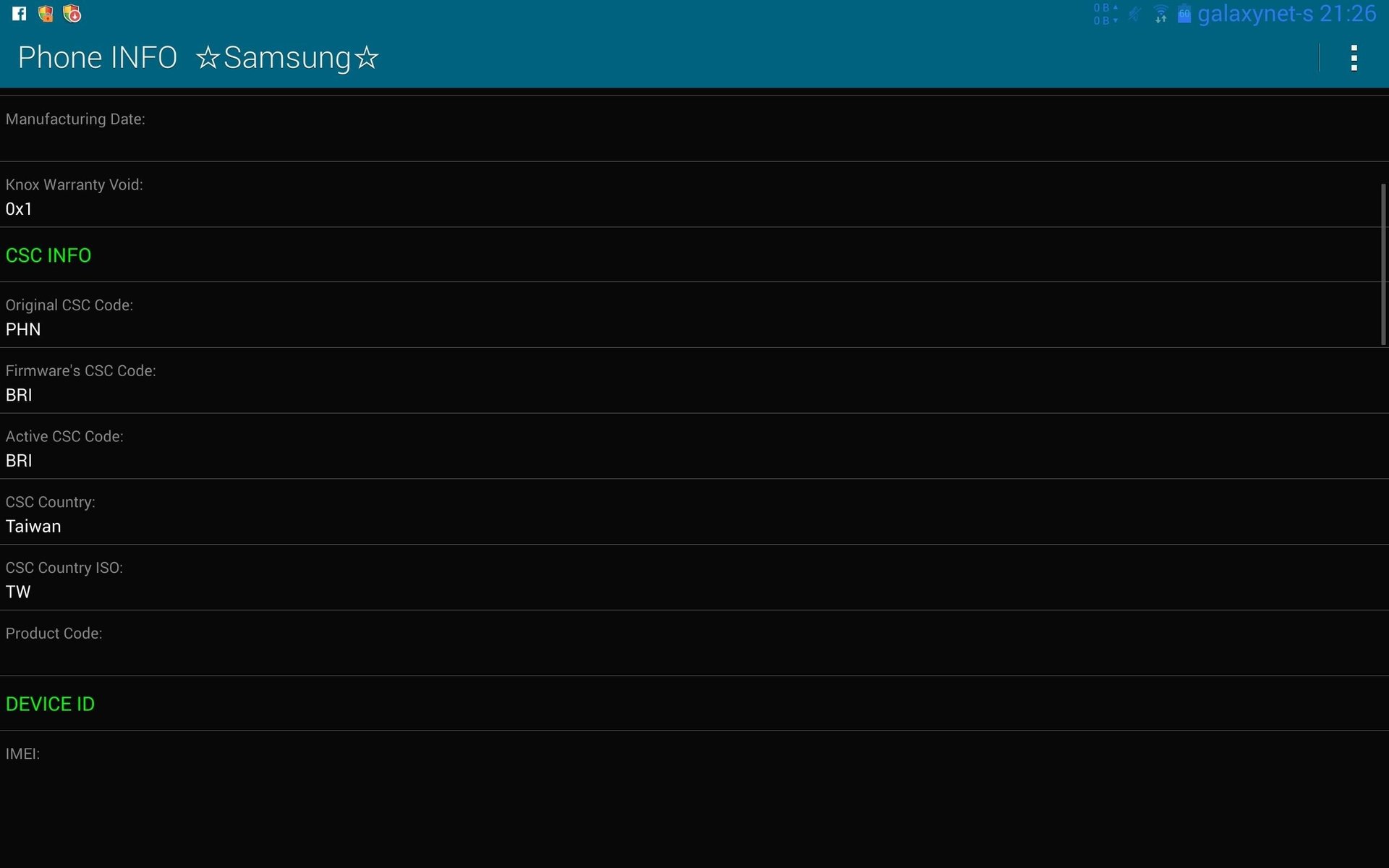Screen dimensions: 1389x868
Task: Tap the Facebook notification icon
Action: (20, 14)
